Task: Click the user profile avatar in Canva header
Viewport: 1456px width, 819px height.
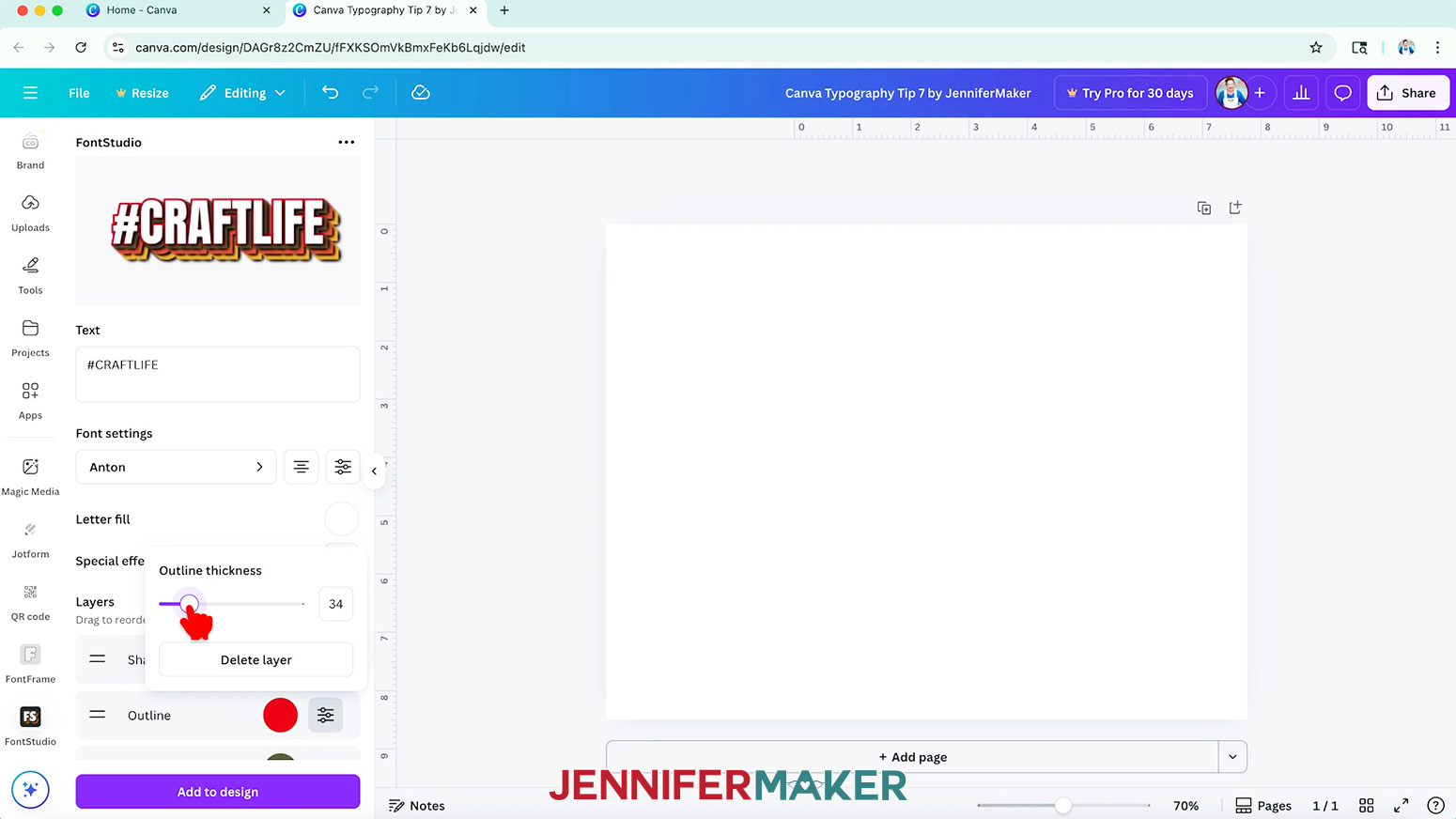Action: pyautogui.click(x=1231, y=93)
